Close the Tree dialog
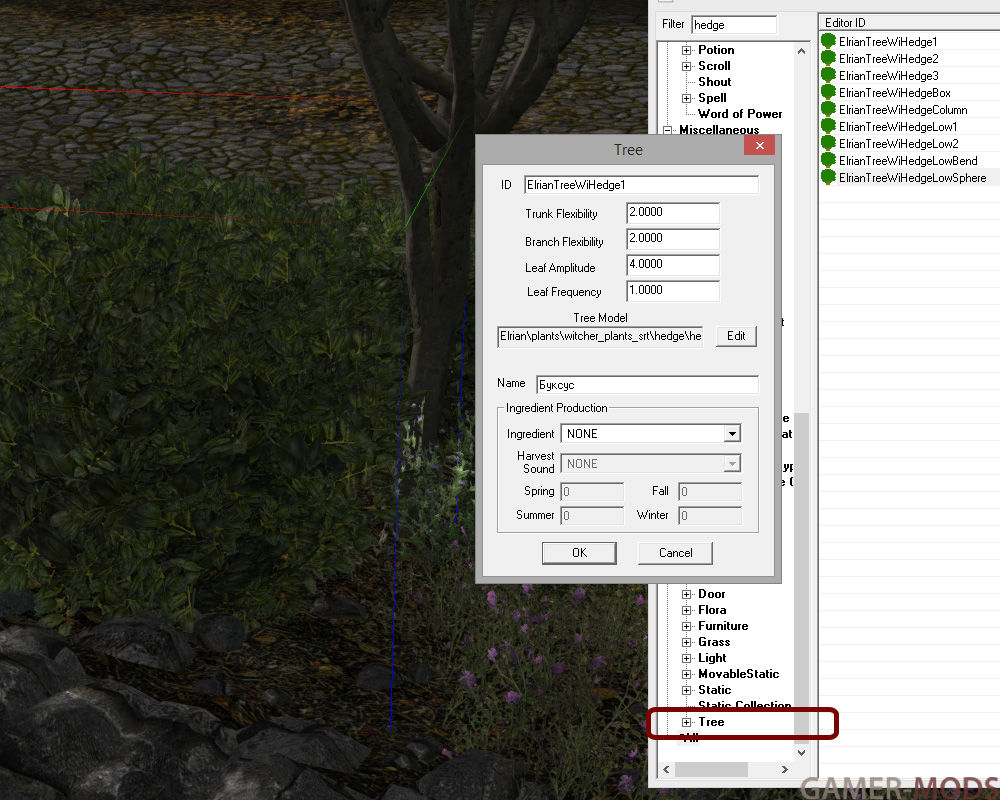 point(760,145)
